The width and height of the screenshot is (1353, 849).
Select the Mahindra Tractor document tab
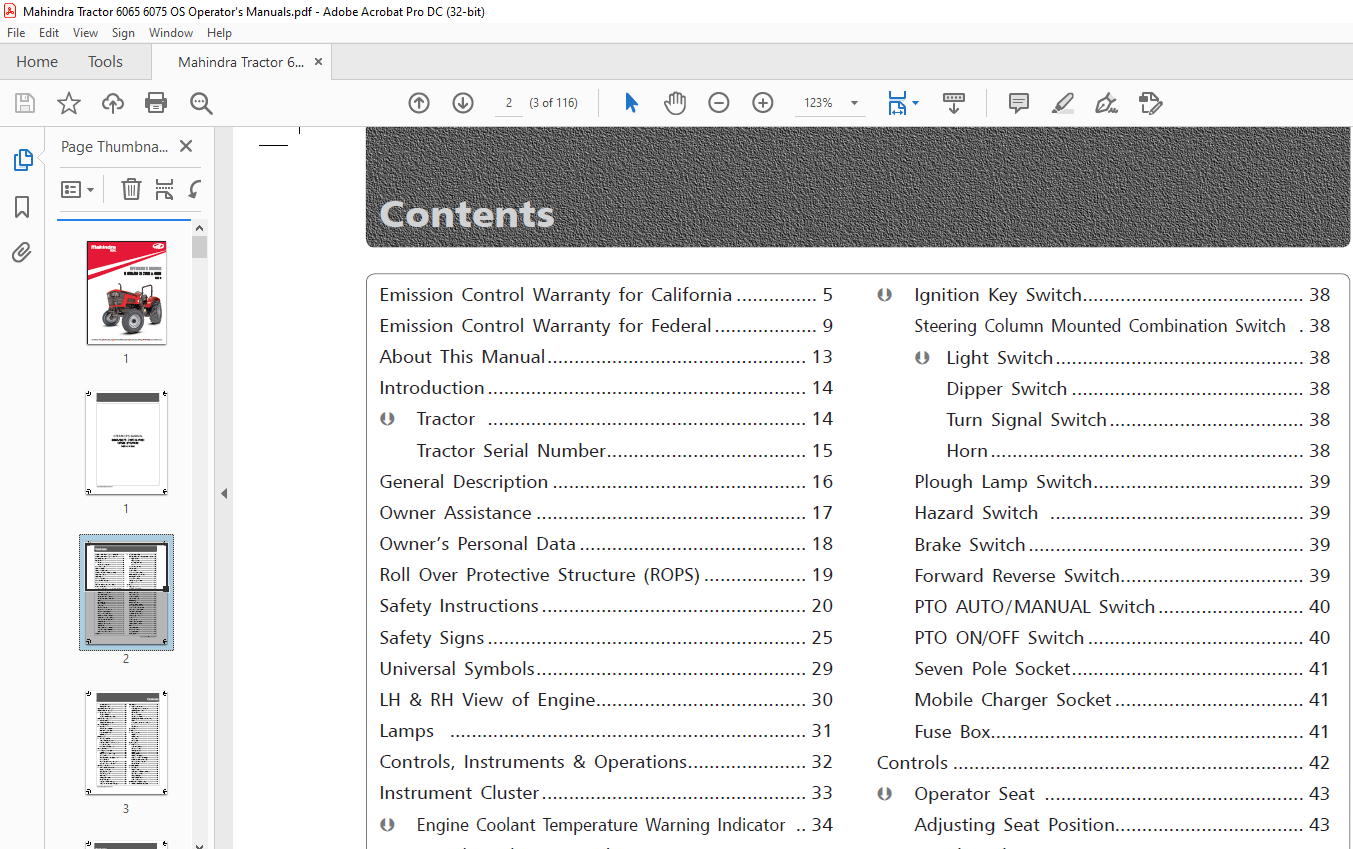(241, 62)
